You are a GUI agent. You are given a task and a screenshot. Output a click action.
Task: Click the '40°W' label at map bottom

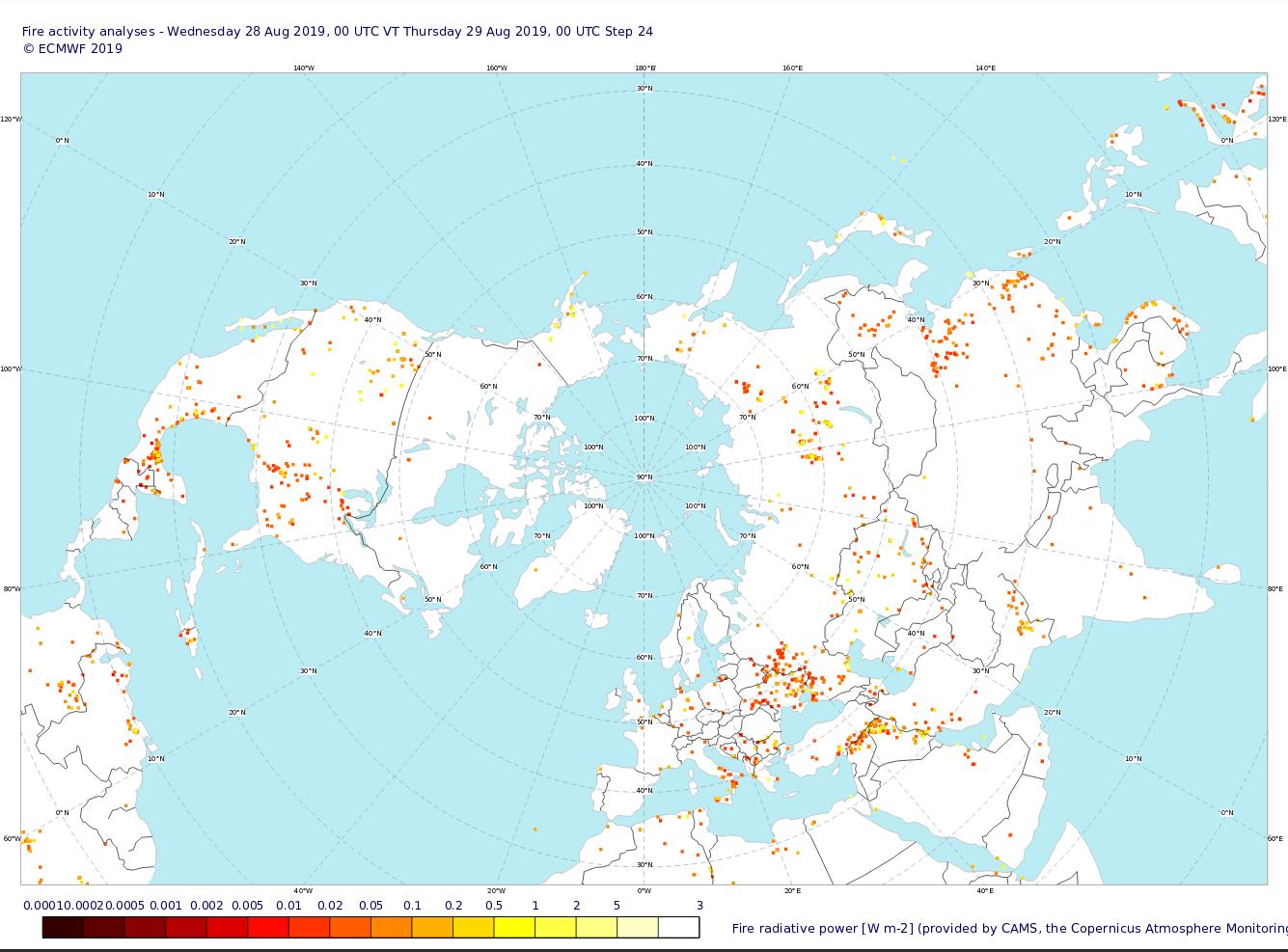click(302, 890)
